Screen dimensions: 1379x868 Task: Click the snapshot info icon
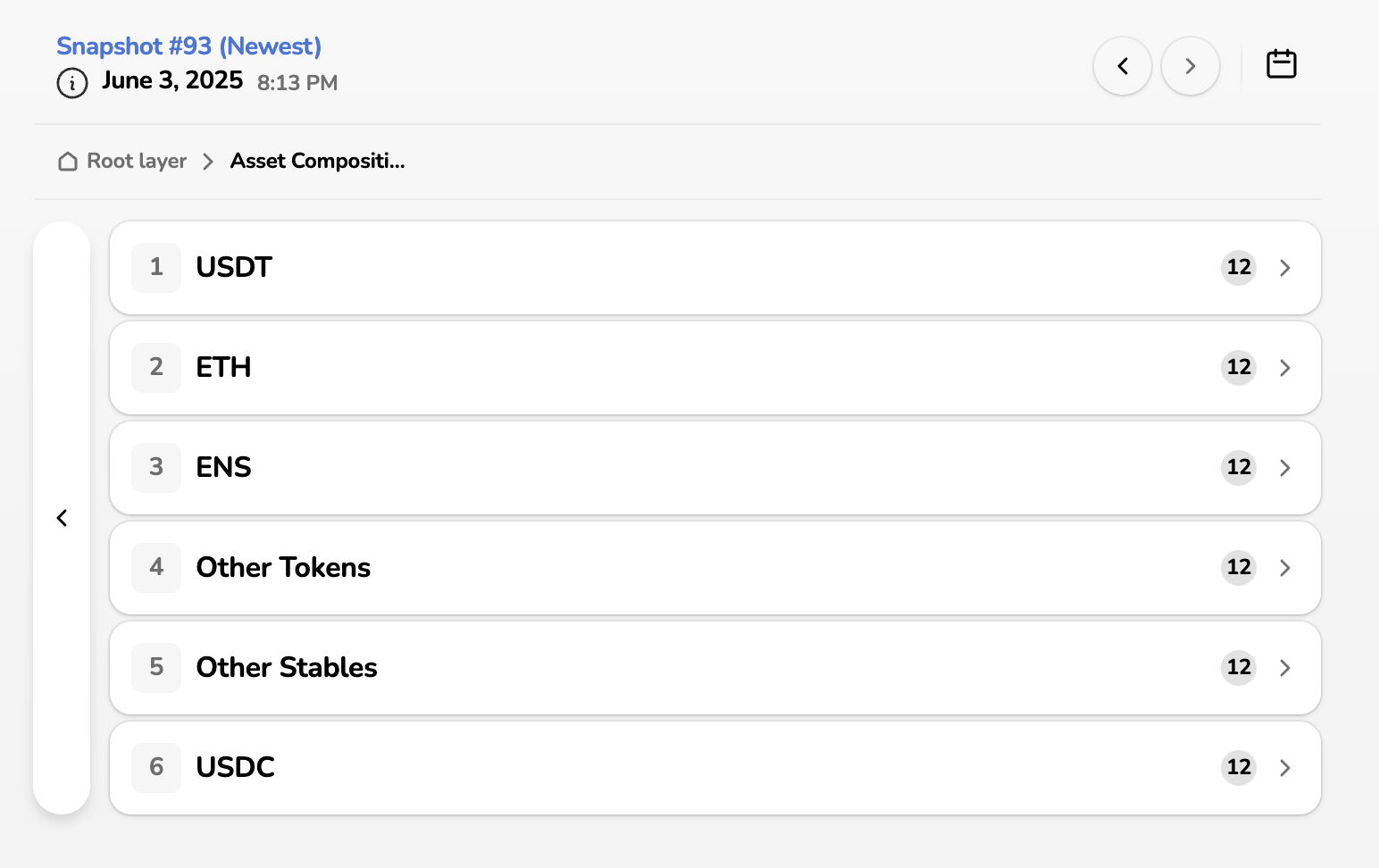pyautogui.click(x=72, y=83)
